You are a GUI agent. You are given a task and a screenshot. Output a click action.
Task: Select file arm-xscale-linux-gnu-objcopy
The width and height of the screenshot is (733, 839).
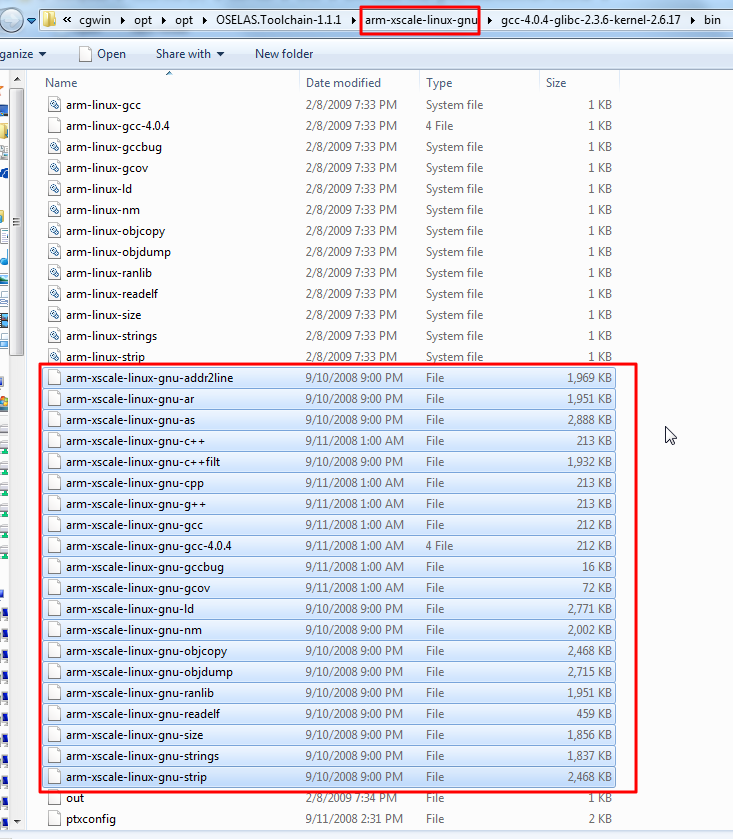[x=329, y=651]
